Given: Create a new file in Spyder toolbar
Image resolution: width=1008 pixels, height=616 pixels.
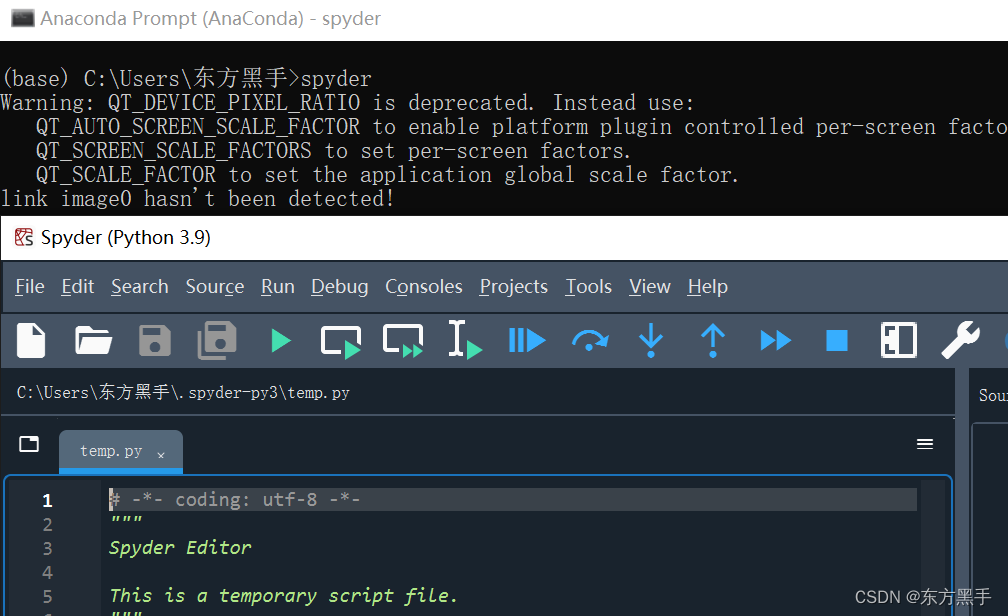Looking at the screenshot, I should coord(31,340).
